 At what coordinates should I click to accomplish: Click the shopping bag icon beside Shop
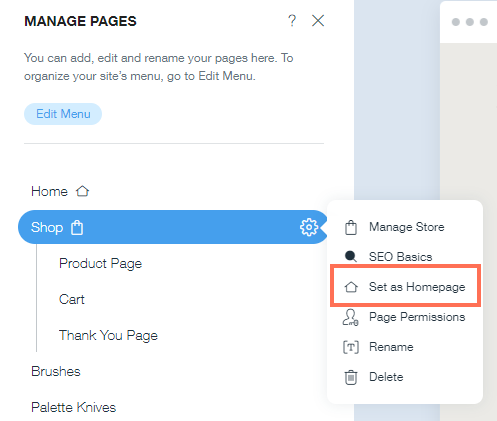(x=77, y=228)
